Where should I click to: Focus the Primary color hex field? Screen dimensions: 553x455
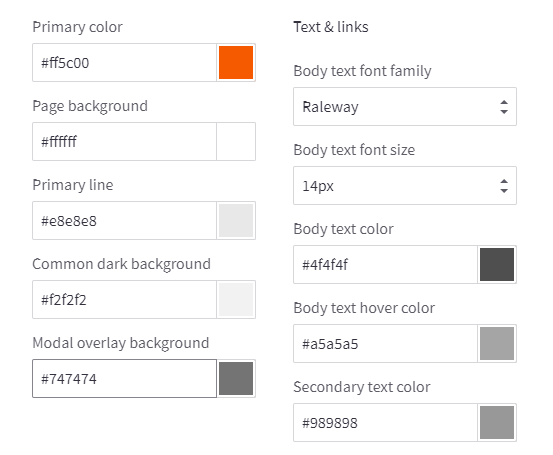[x=124, y=62]
